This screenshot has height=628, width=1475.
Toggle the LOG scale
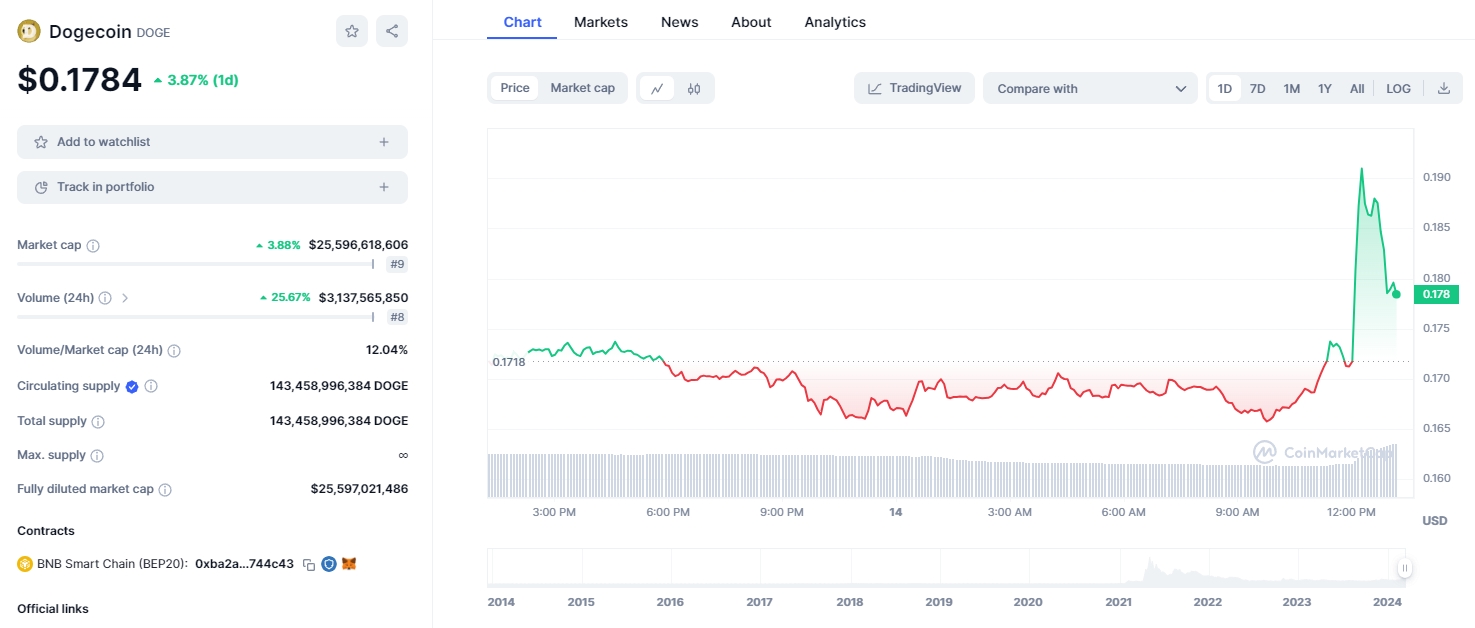coord(1399,88)
